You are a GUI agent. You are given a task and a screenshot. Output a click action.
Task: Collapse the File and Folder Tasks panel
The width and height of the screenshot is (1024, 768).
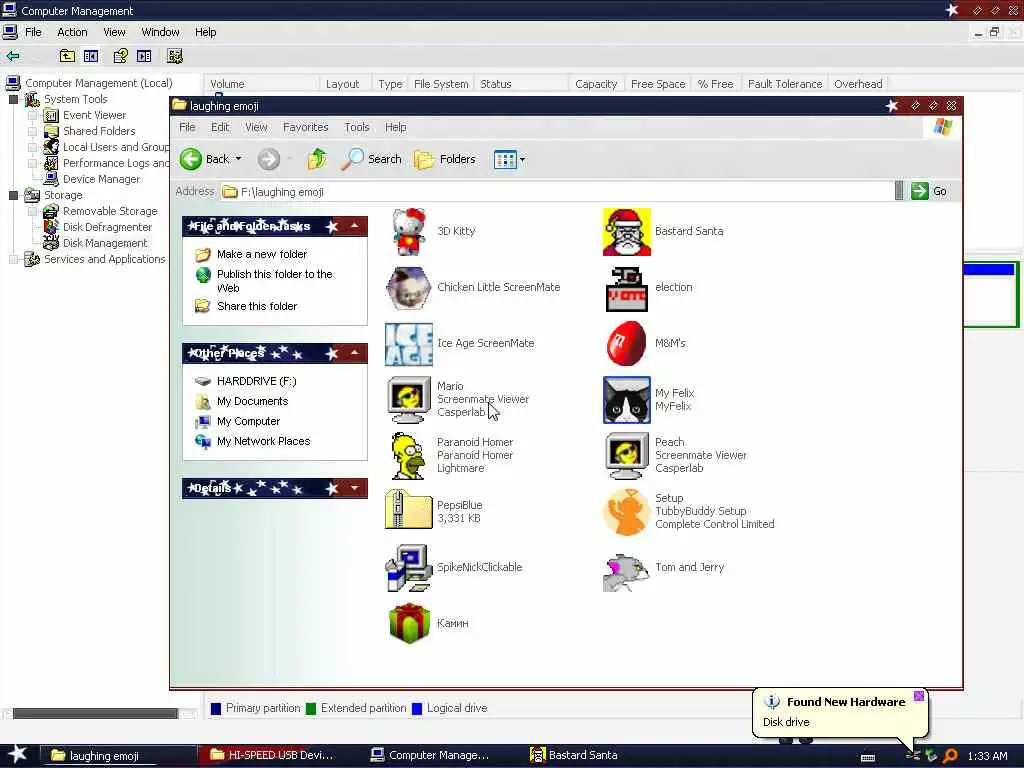355,226
